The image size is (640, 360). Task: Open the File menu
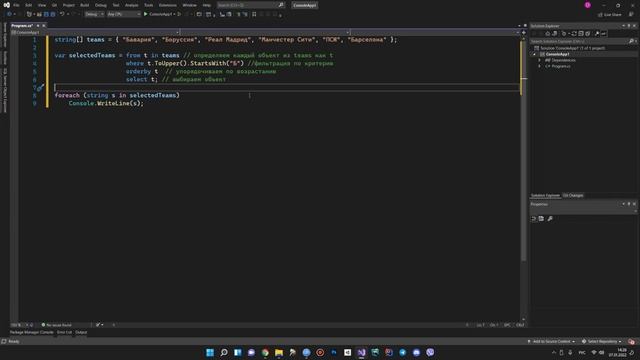point(16,5)
